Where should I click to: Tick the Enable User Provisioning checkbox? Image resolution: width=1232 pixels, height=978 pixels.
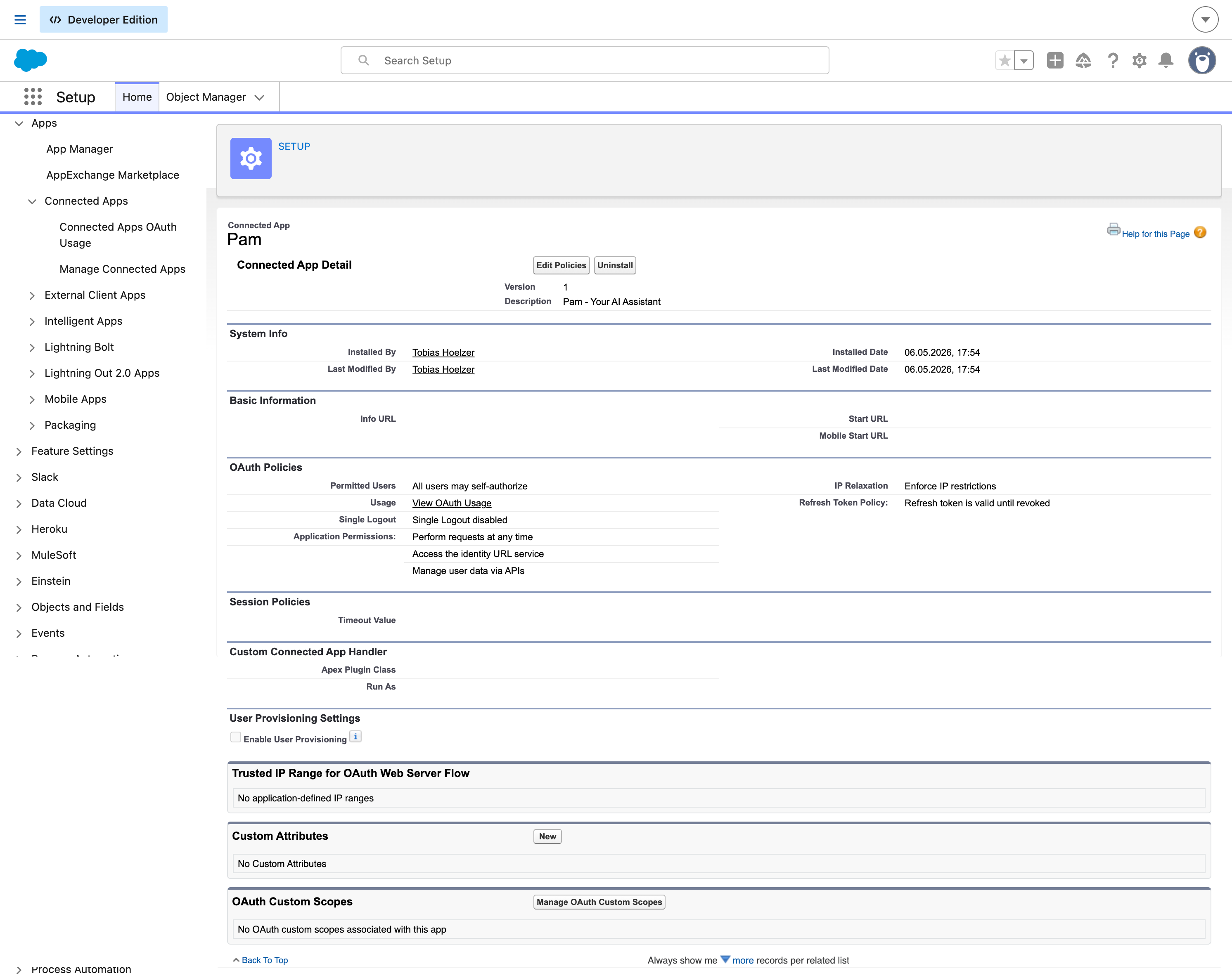coord(235,737)
